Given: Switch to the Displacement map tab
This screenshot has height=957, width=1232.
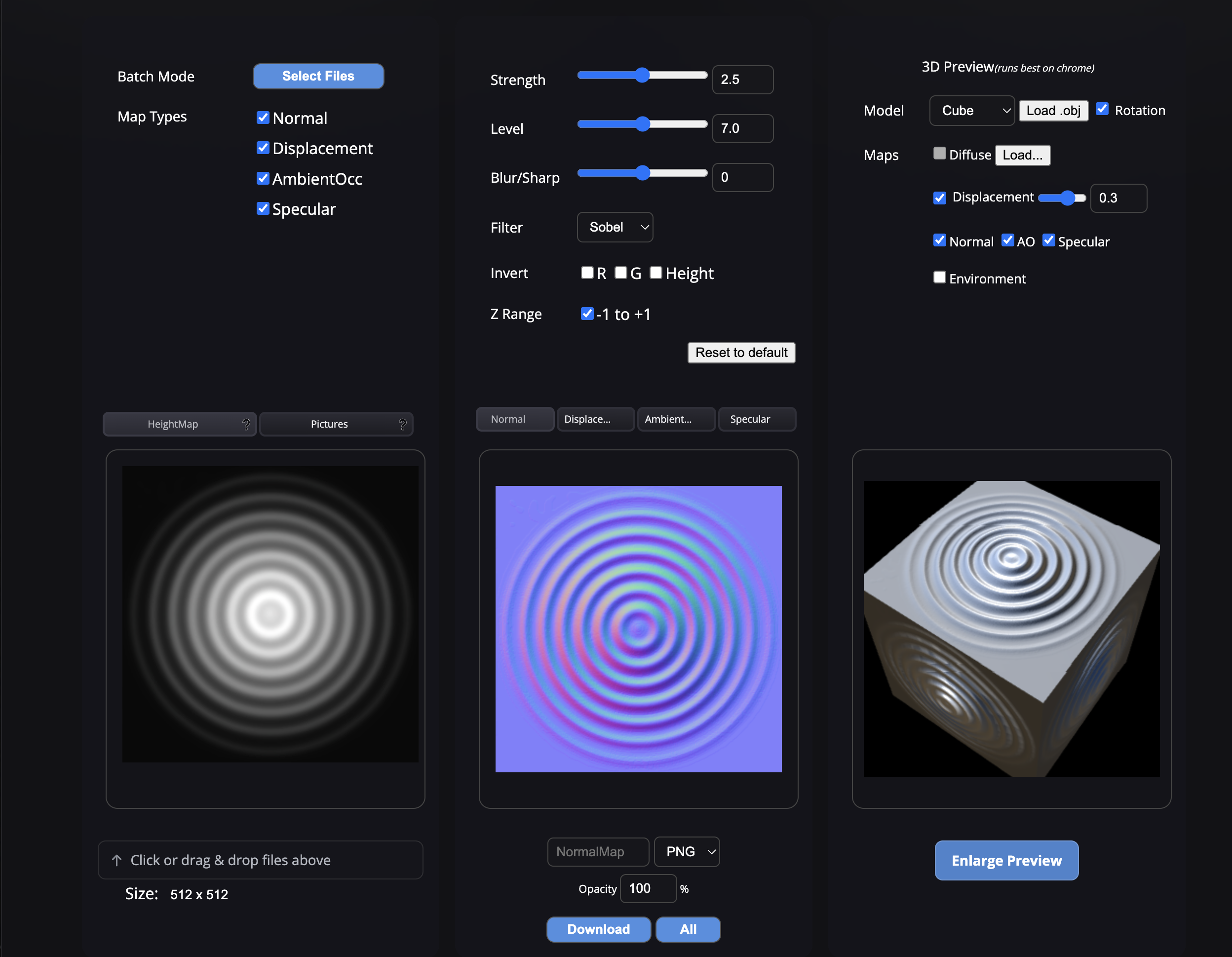Looking at the screenshot, I should click(595, 419).
